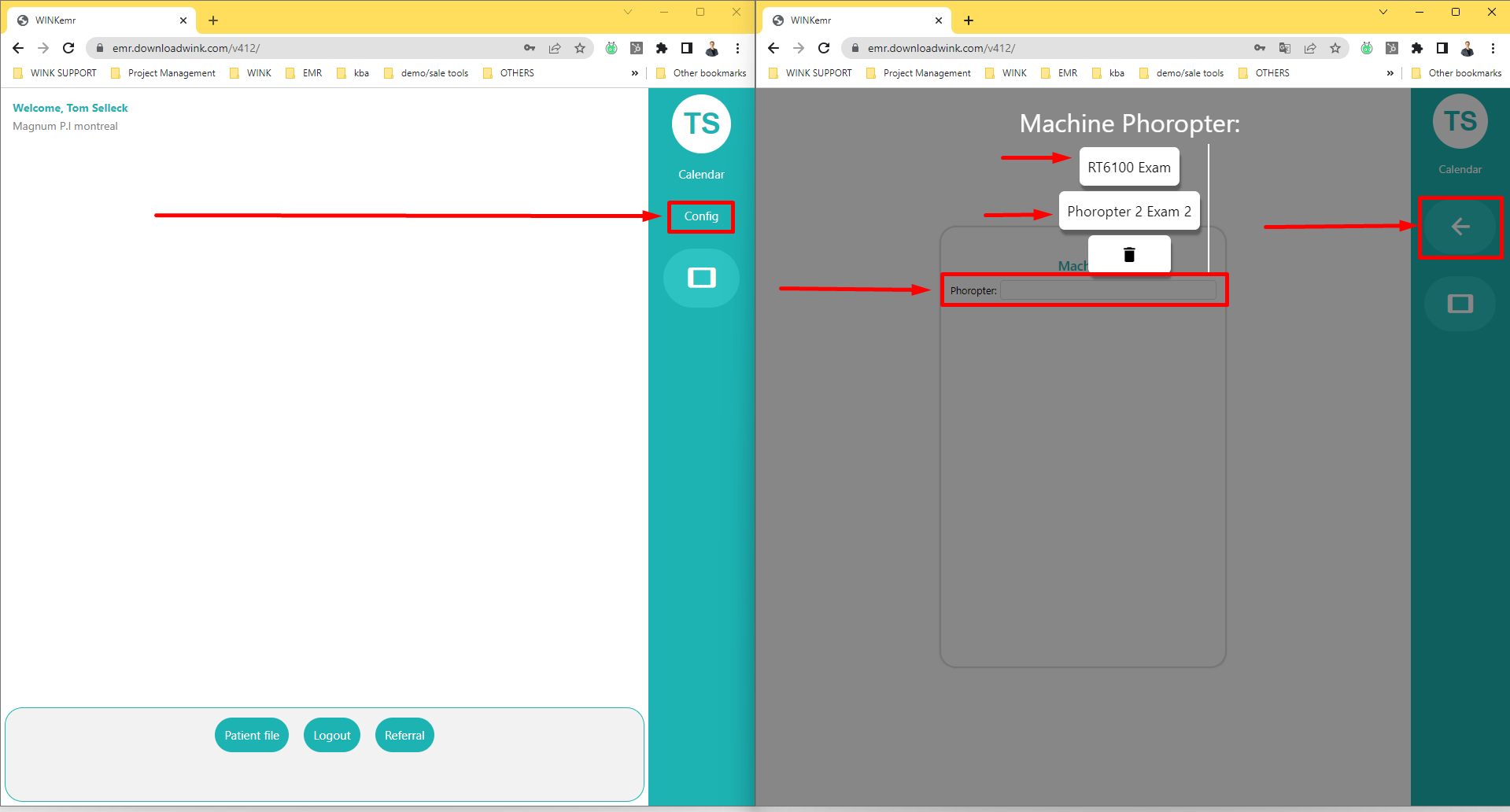1510x812 pixels.
Task: Toggle side panel icon in right window
Action: 1442,48
